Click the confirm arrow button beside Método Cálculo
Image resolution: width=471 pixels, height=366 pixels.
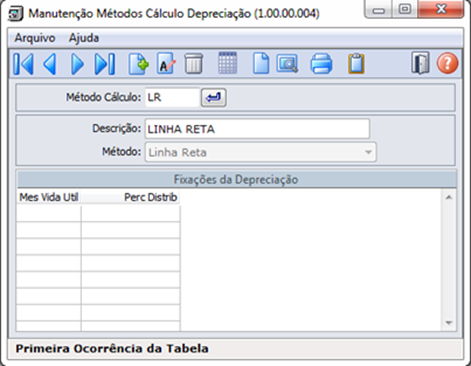pyautogui.click(x=214, y=98)
